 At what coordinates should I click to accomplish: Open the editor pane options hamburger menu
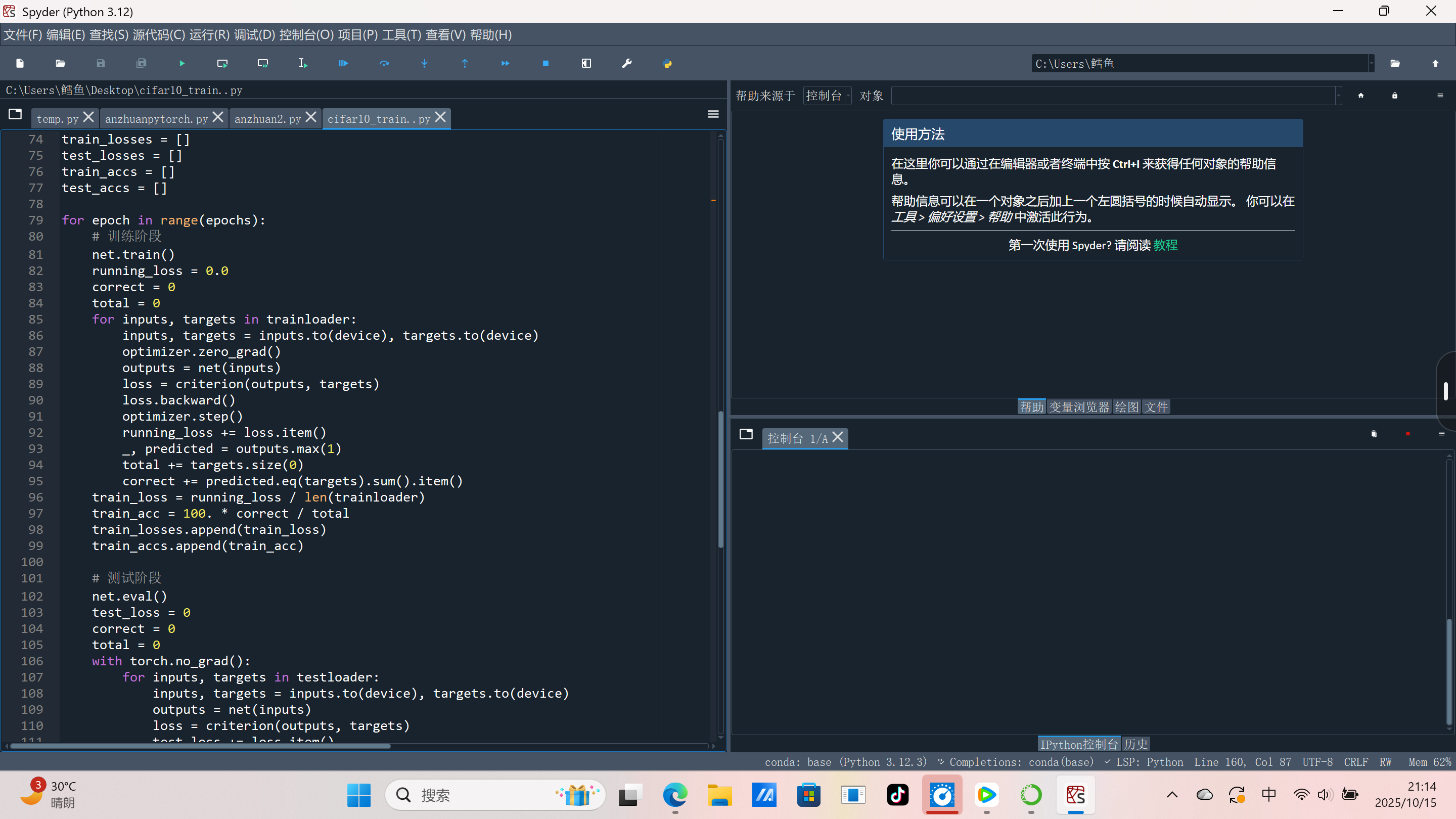713,114
